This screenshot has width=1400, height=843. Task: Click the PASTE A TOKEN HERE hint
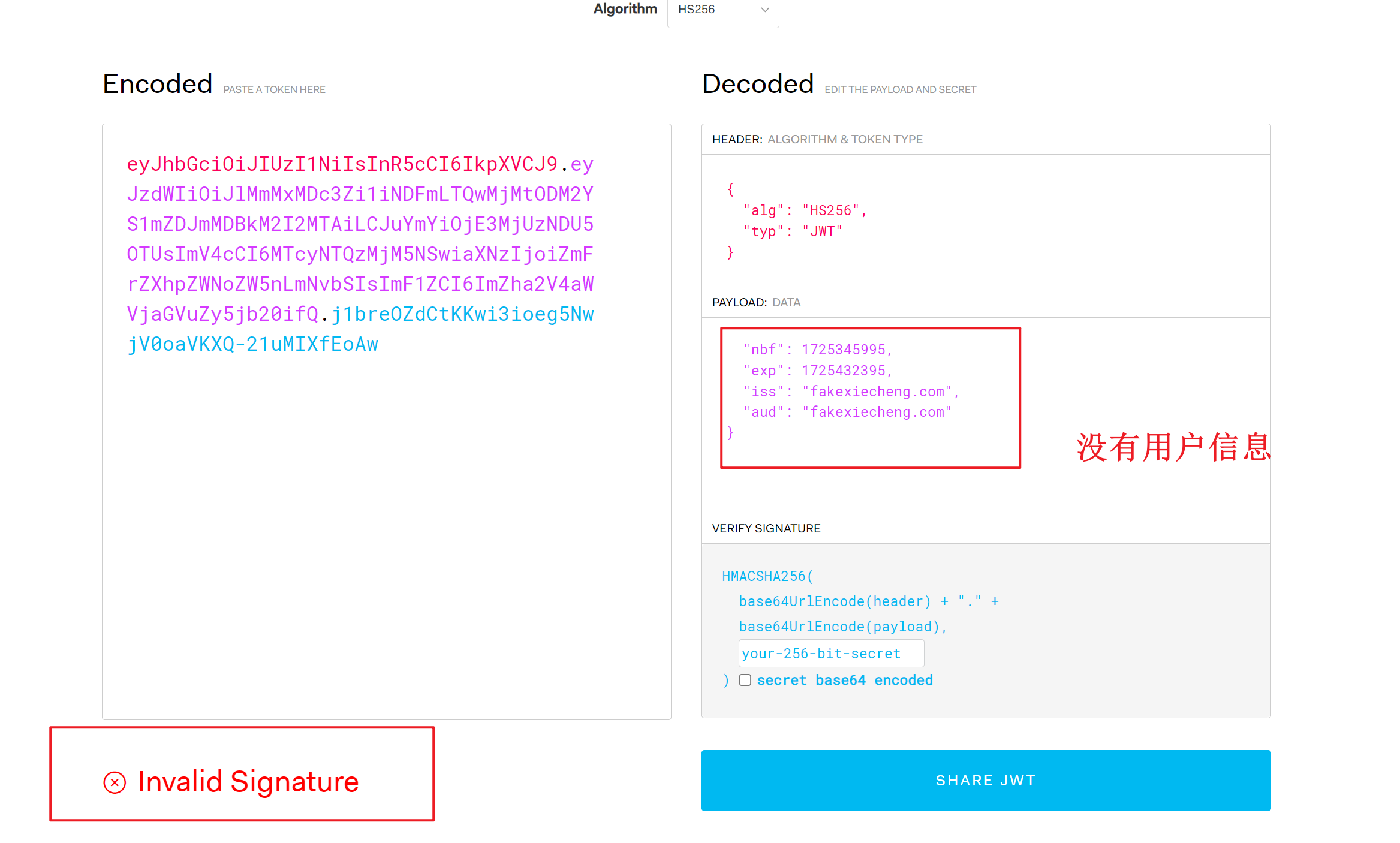274,90
